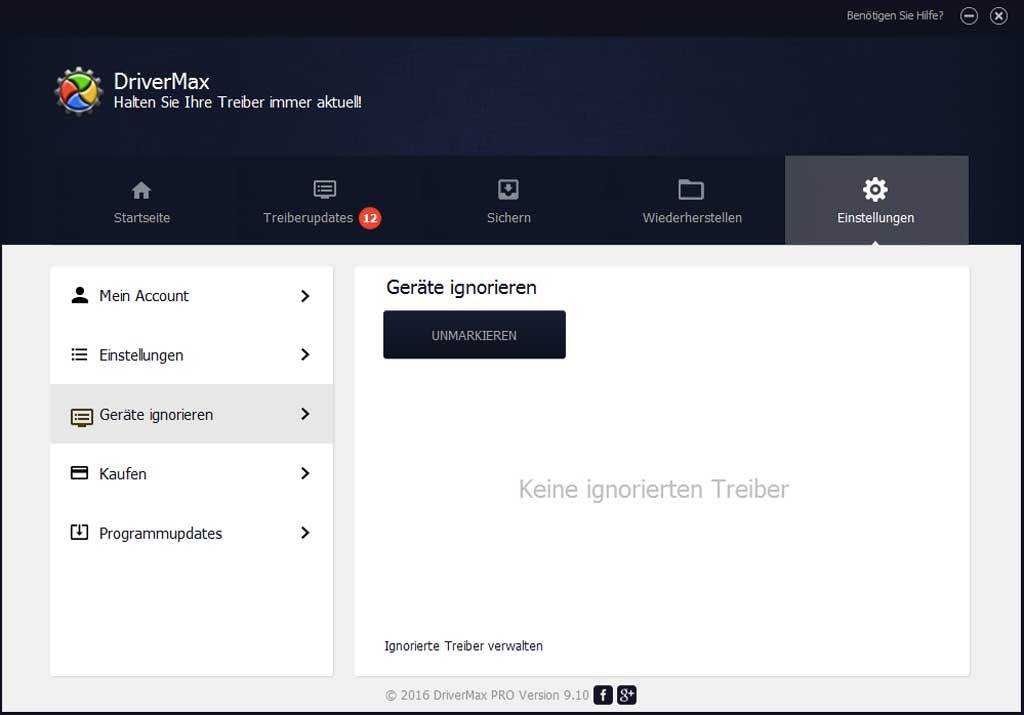
Task: Open the Google Plus icon
Action: 626,695
